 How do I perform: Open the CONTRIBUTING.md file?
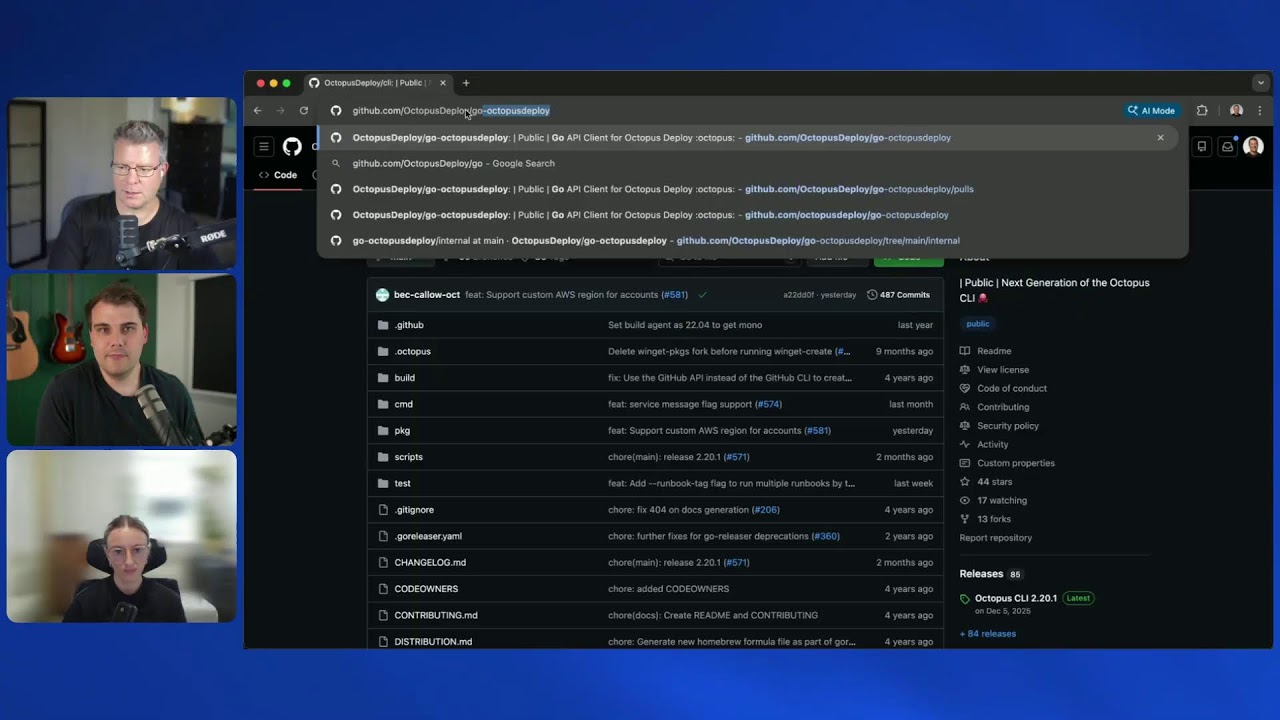[x=436, y=615]
